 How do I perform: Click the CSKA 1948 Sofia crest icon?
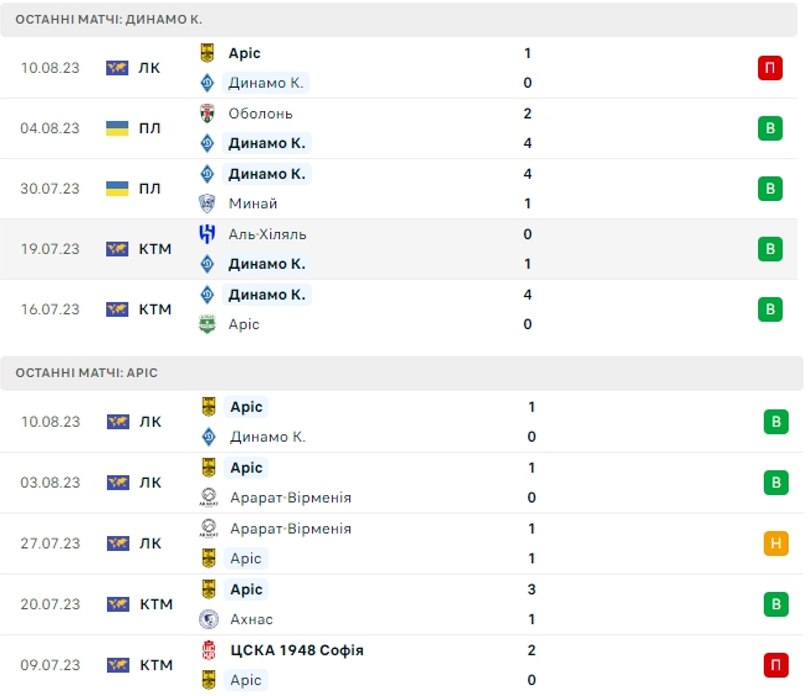point(209,650)
